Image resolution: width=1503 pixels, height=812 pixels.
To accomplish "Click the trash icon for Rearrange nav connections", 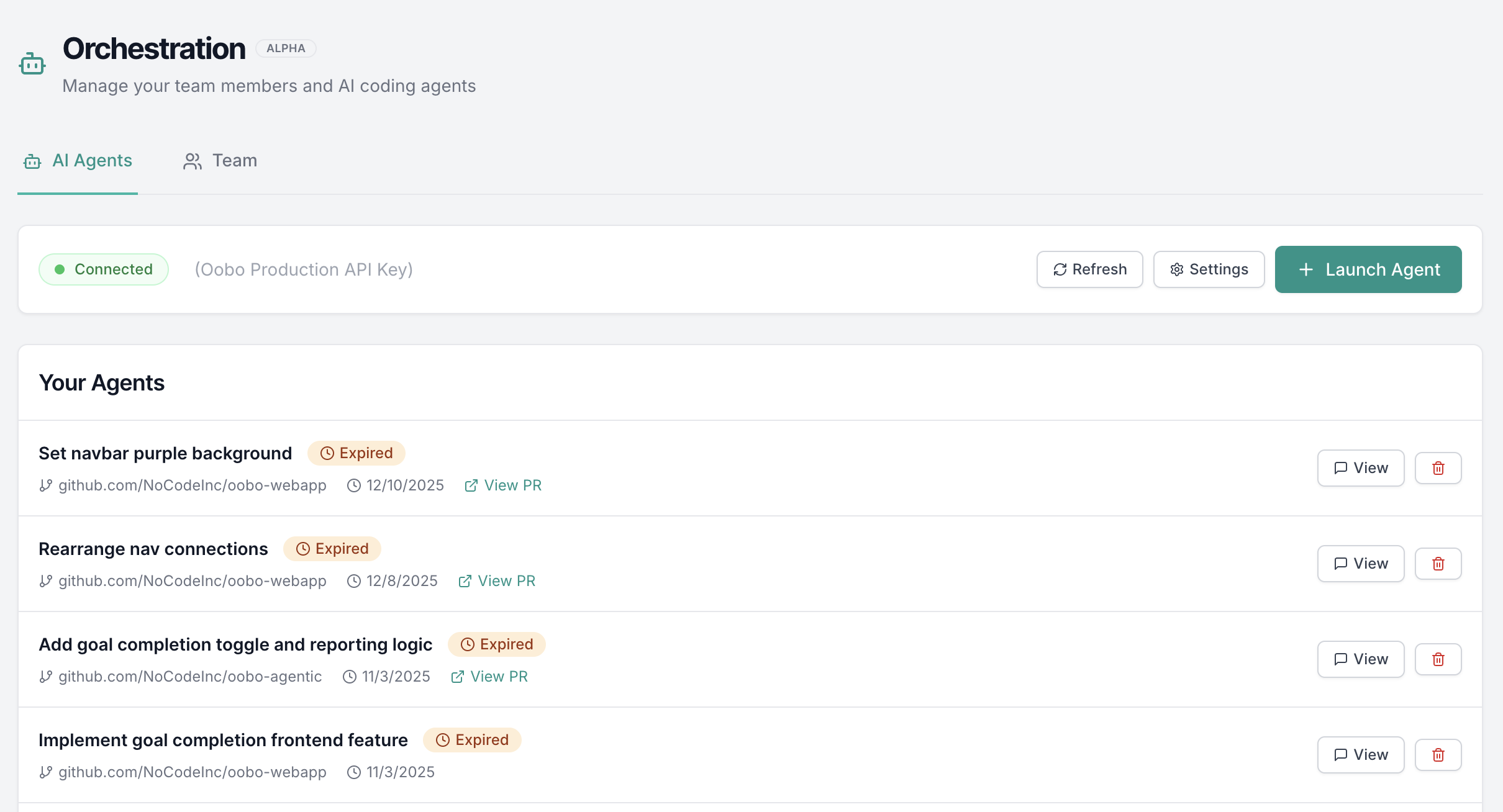I will [x=1438, y=563].
